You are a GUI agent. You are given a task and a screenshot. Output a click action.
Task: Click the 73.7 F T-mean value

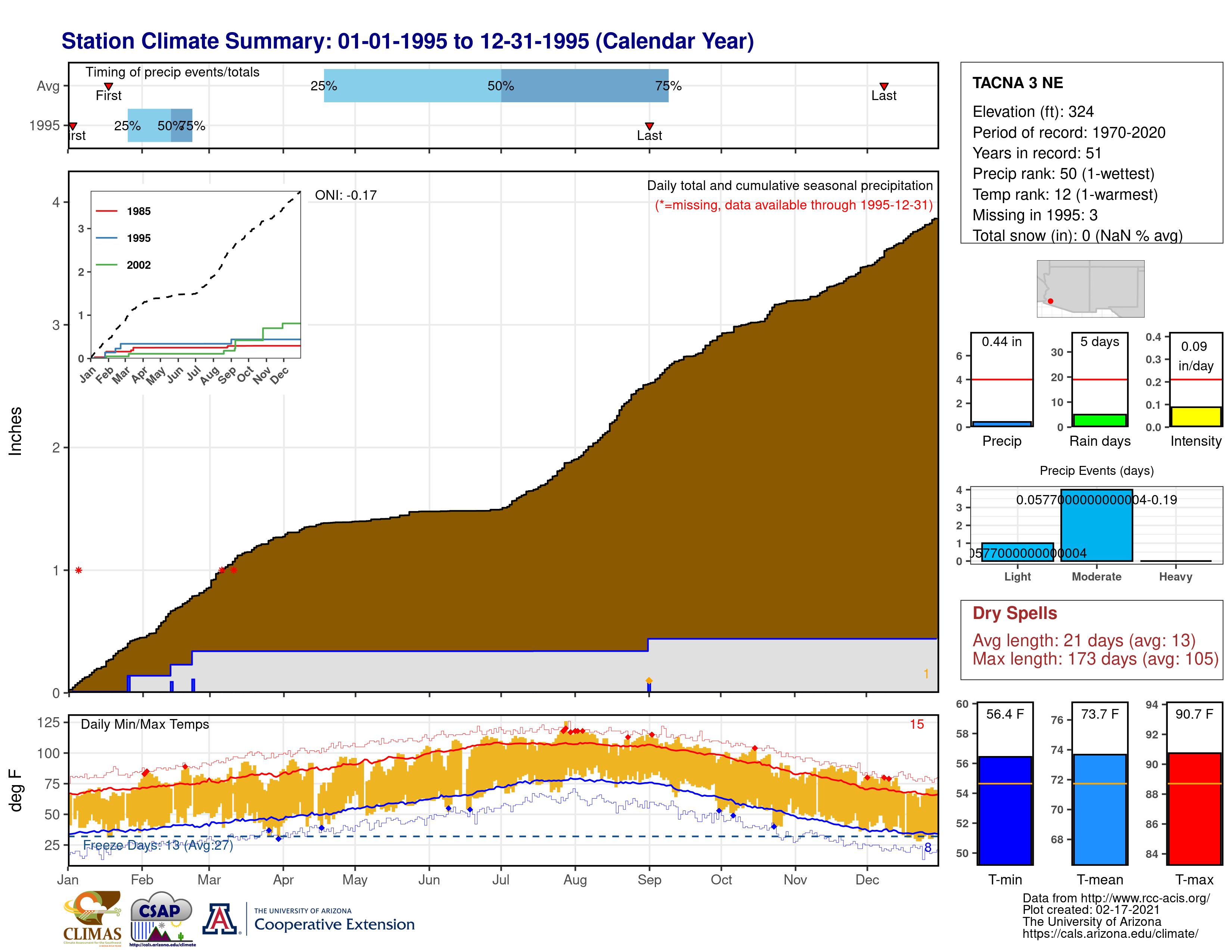point(1100,714)
